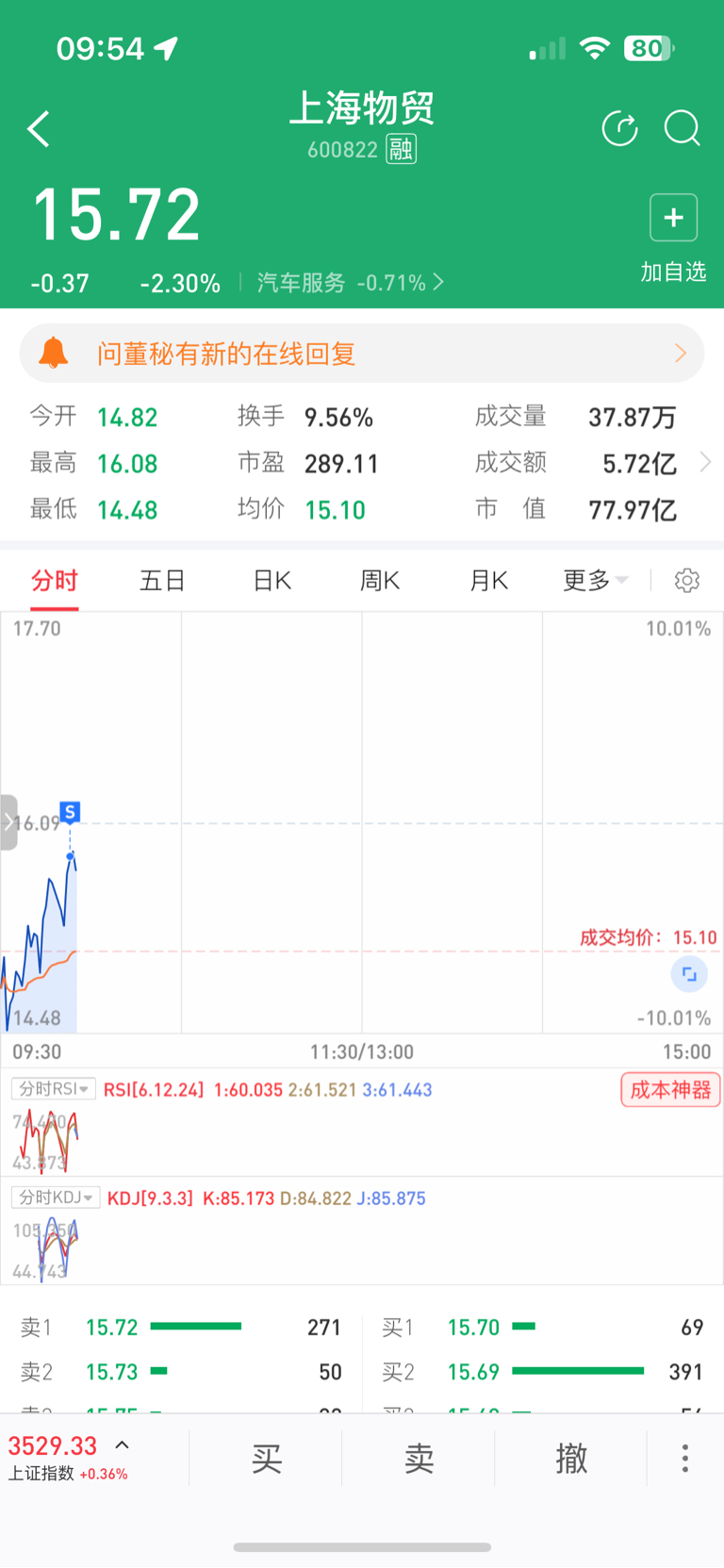This screenshot has width=724, height=1568.
Task: Expand chart to fullscreen icon
Action: 689,974
